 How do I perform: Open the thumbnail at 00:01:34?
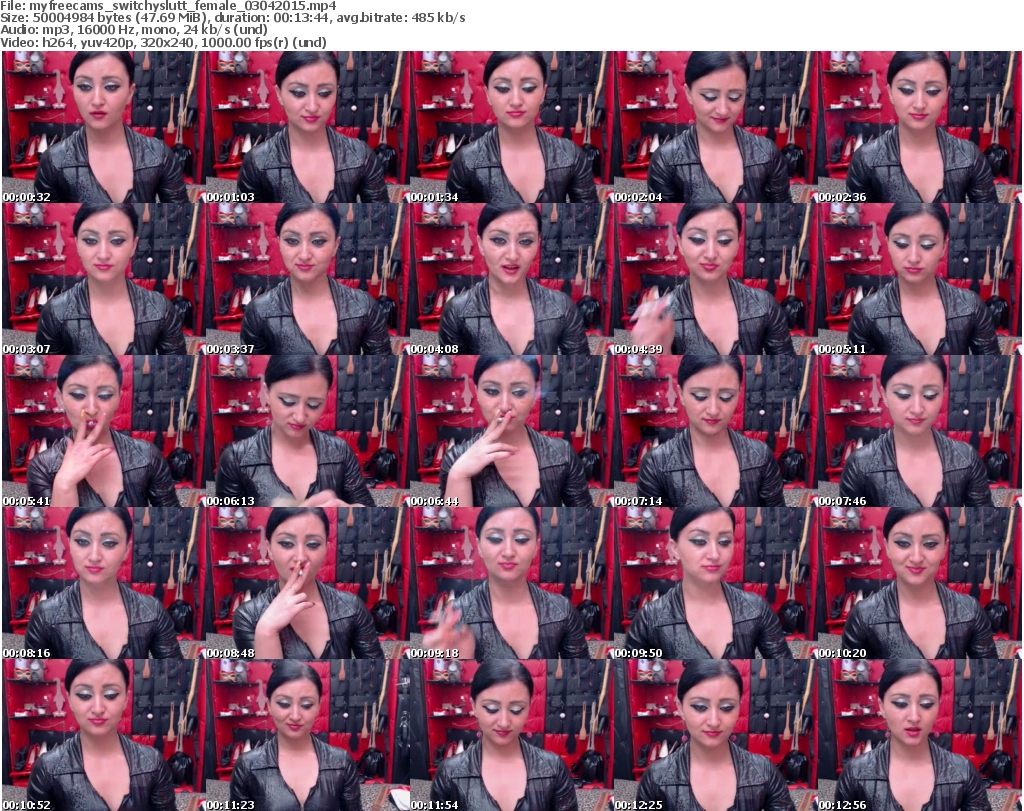point(511,127)
